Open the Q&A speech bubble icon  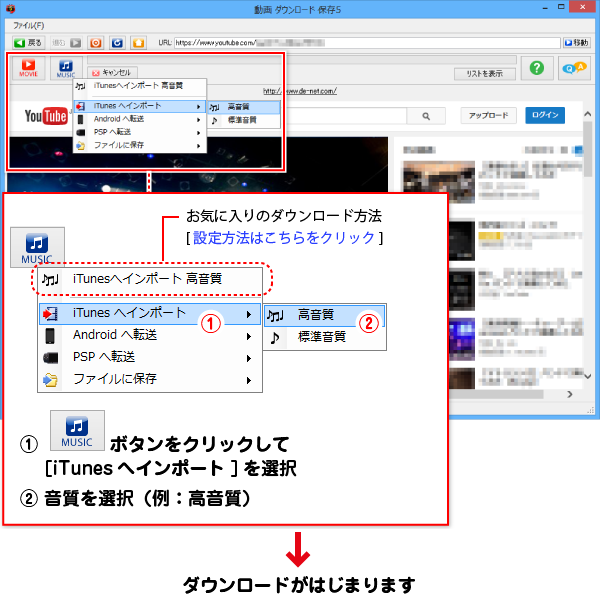coord(574,68)
